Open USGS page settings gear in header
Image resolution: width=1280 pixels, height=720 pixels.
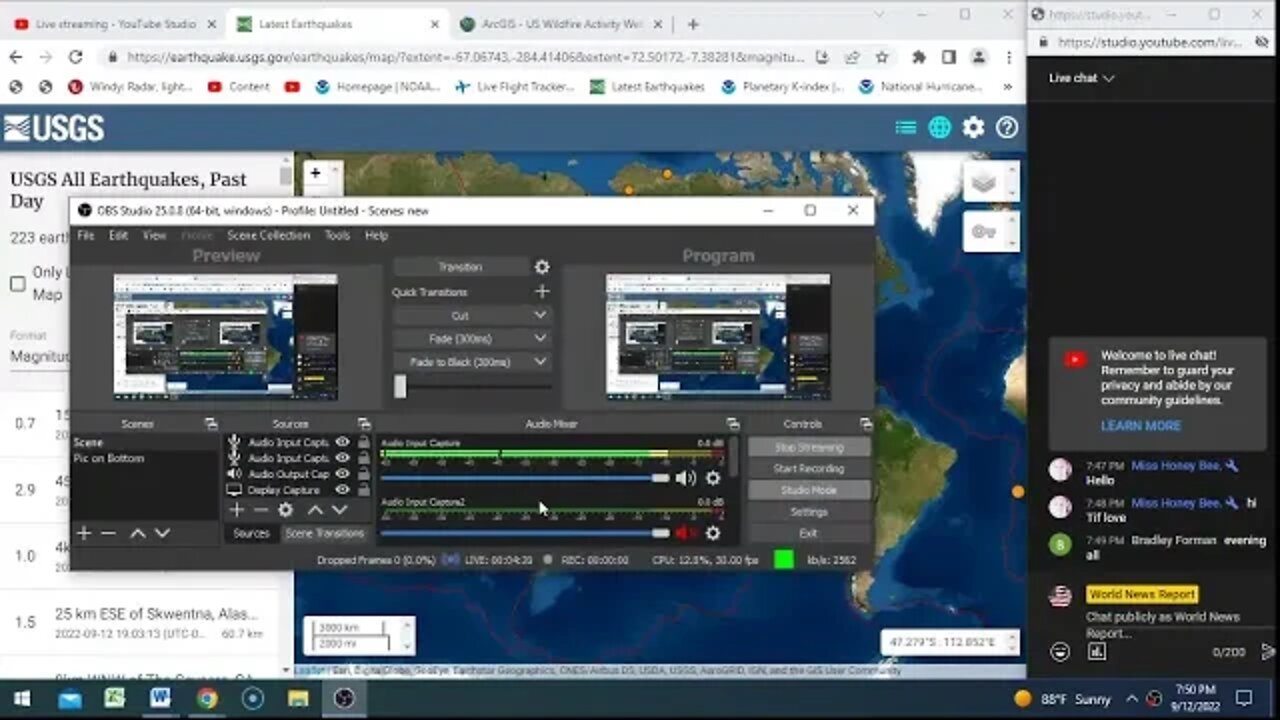(973, 127)
